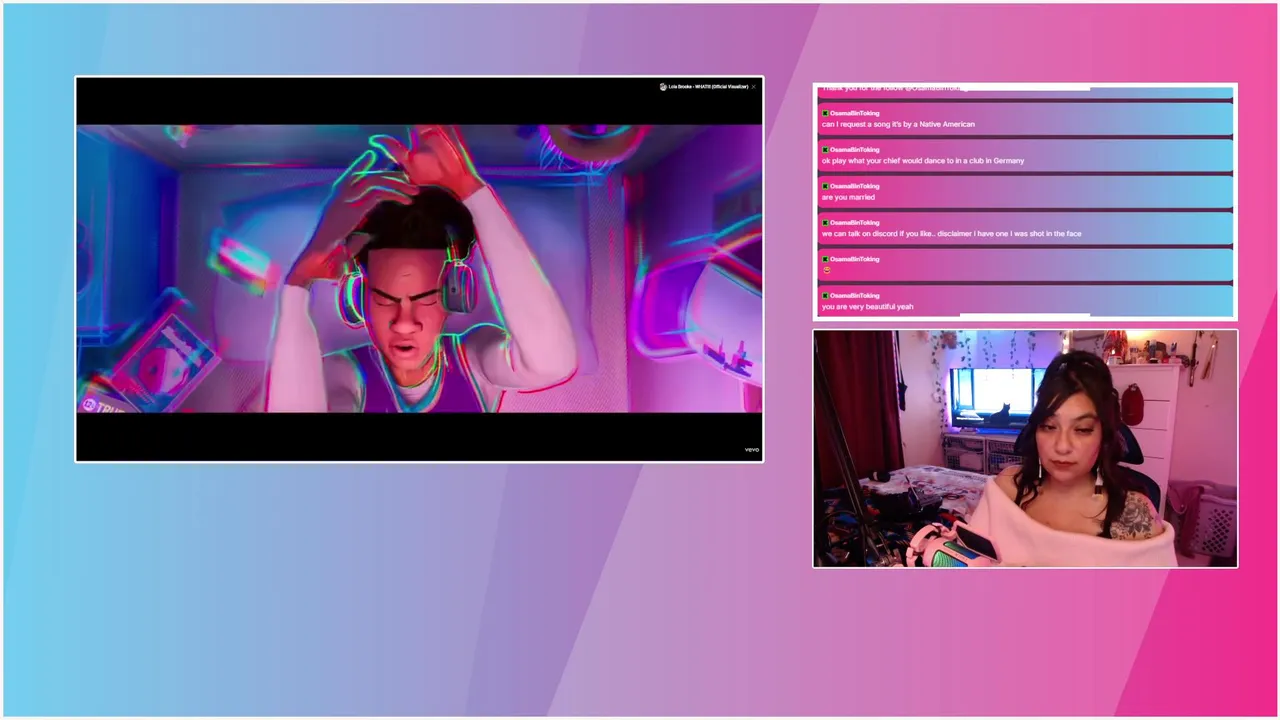Image resolution: width=1280 pixels, height=720 pixels.
Task: Select the chat message 'are you married'
Action: (x=848, y=197)
